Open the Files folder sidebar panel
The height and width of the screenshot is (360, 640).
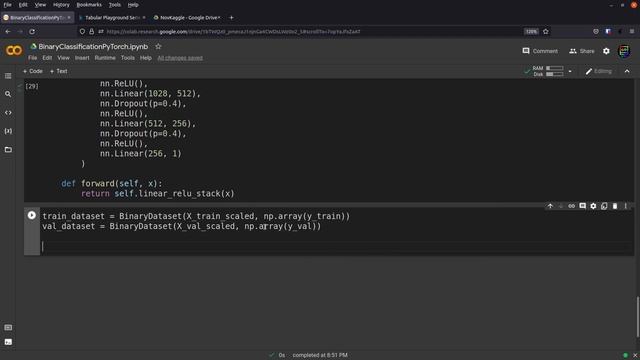(8, 149)
